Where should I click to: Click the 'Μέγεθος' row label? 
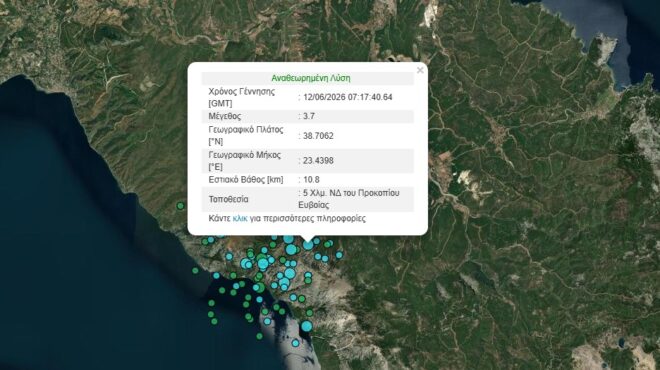tap(225, 116)
